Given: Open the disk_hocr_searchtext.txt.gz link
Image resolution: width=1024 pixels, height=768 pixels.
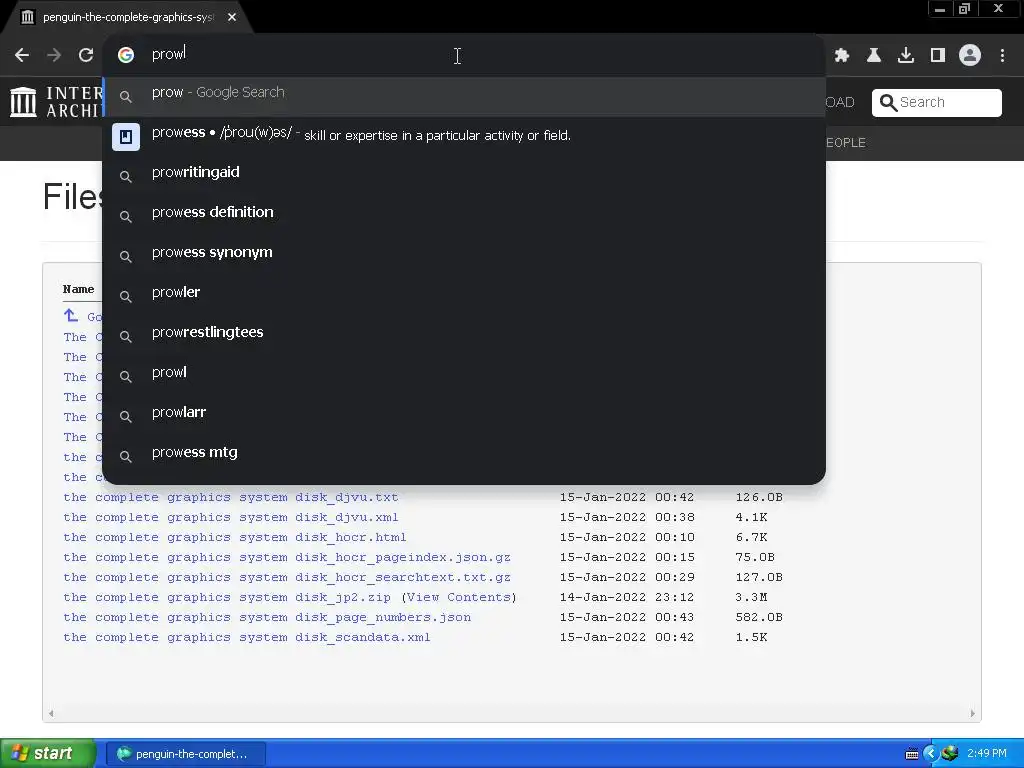Looking at the screenshot, I should [x=287, y=577].
